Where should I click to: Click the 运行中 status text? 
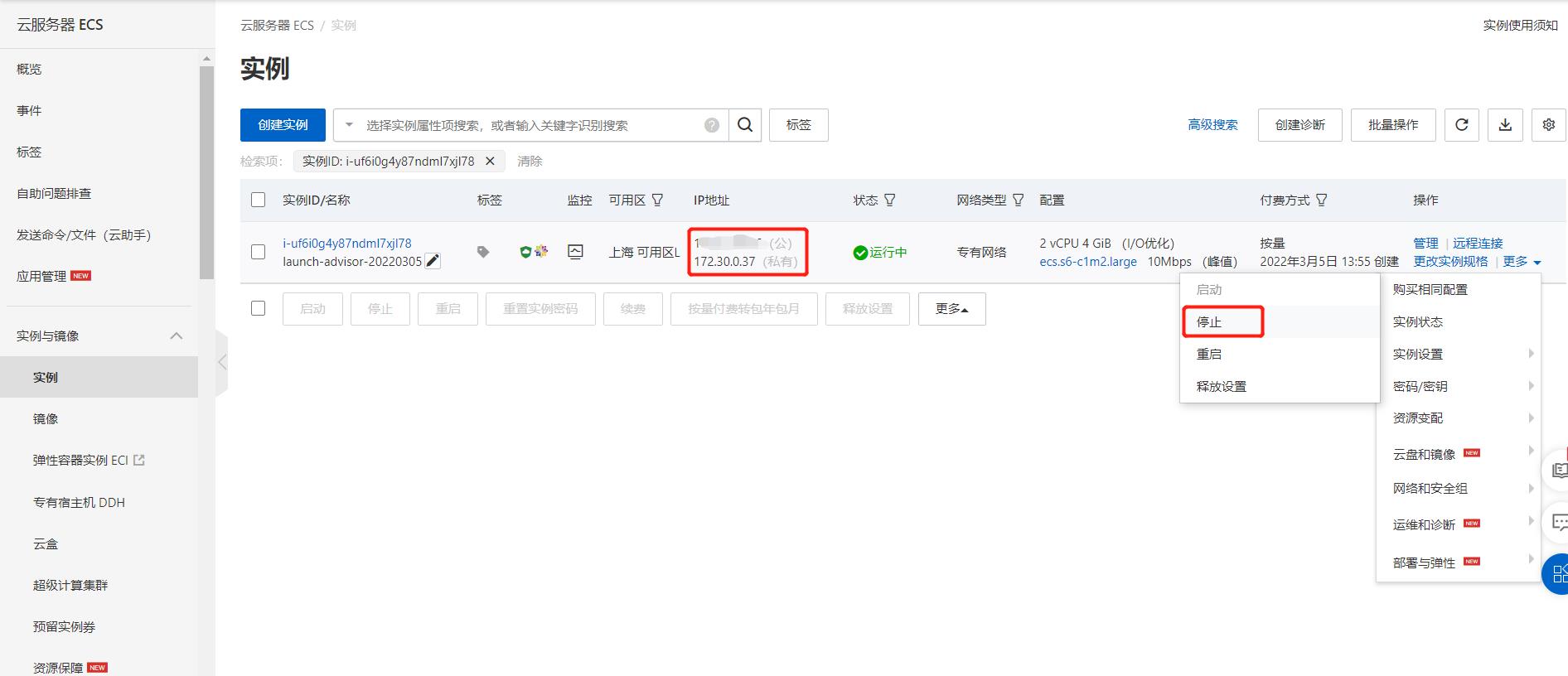tap(888, 252)
